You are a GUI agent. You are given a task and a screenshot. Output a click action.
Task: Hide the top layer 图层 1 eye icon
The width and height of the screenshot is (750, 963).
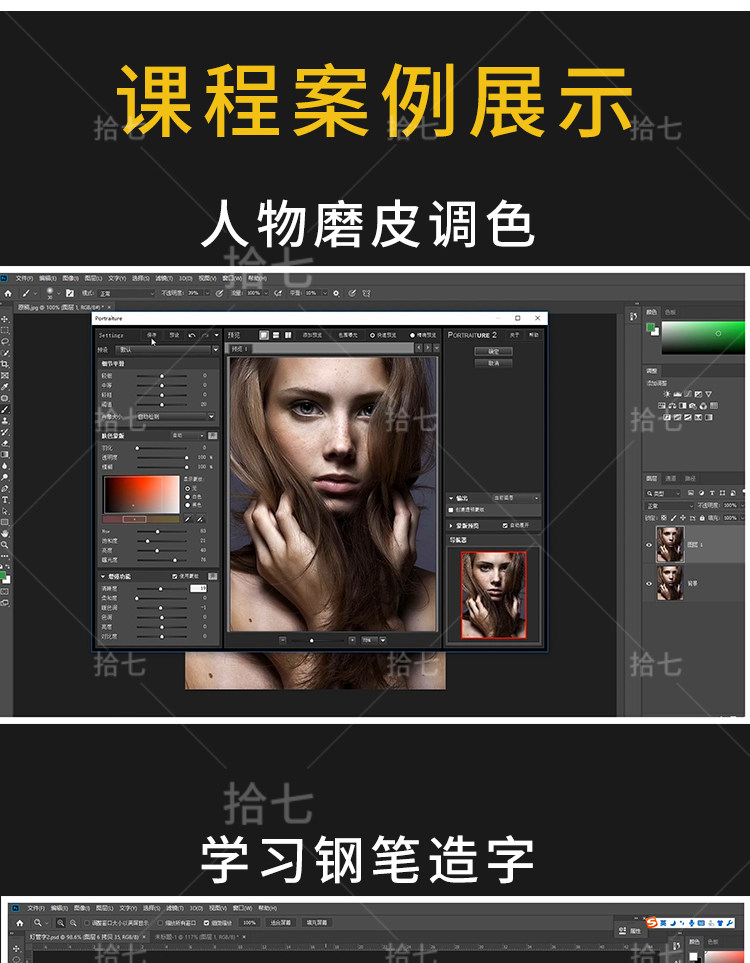click(x=649, y=545)
